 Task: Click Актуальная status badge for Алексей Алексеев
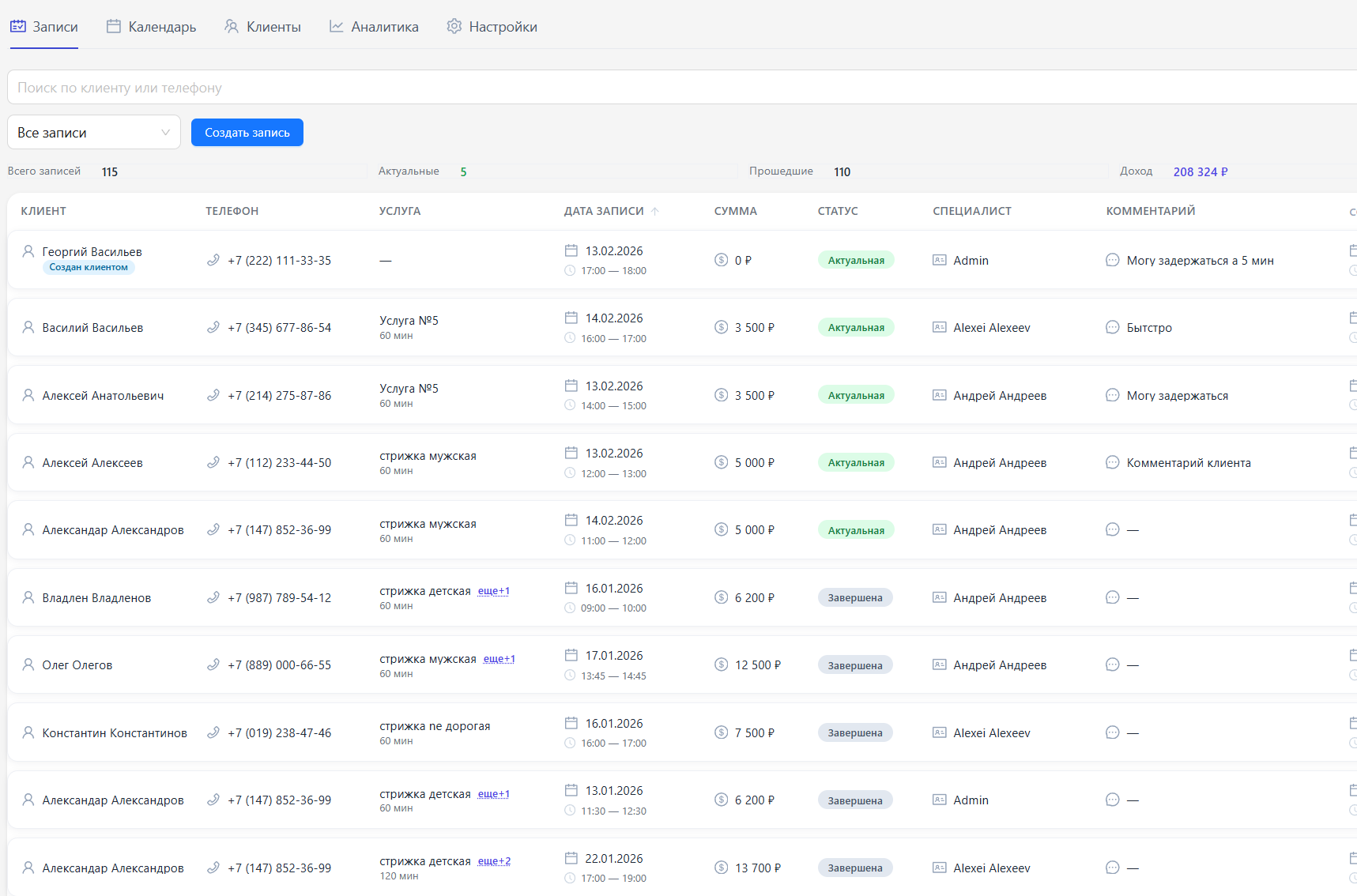[855, 462]
